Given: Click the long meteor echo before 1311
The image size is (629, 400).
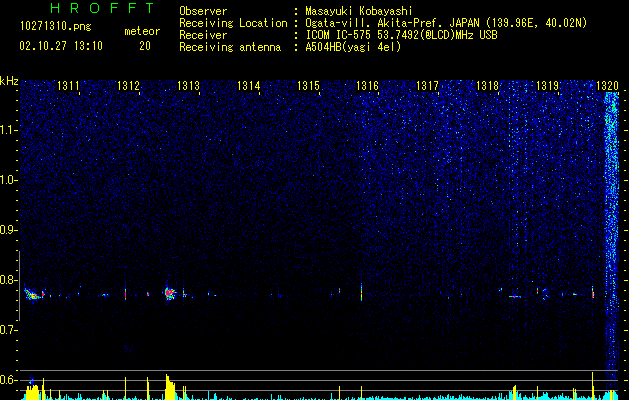Looking at the screenshot, I should click(x=34, y=294).
